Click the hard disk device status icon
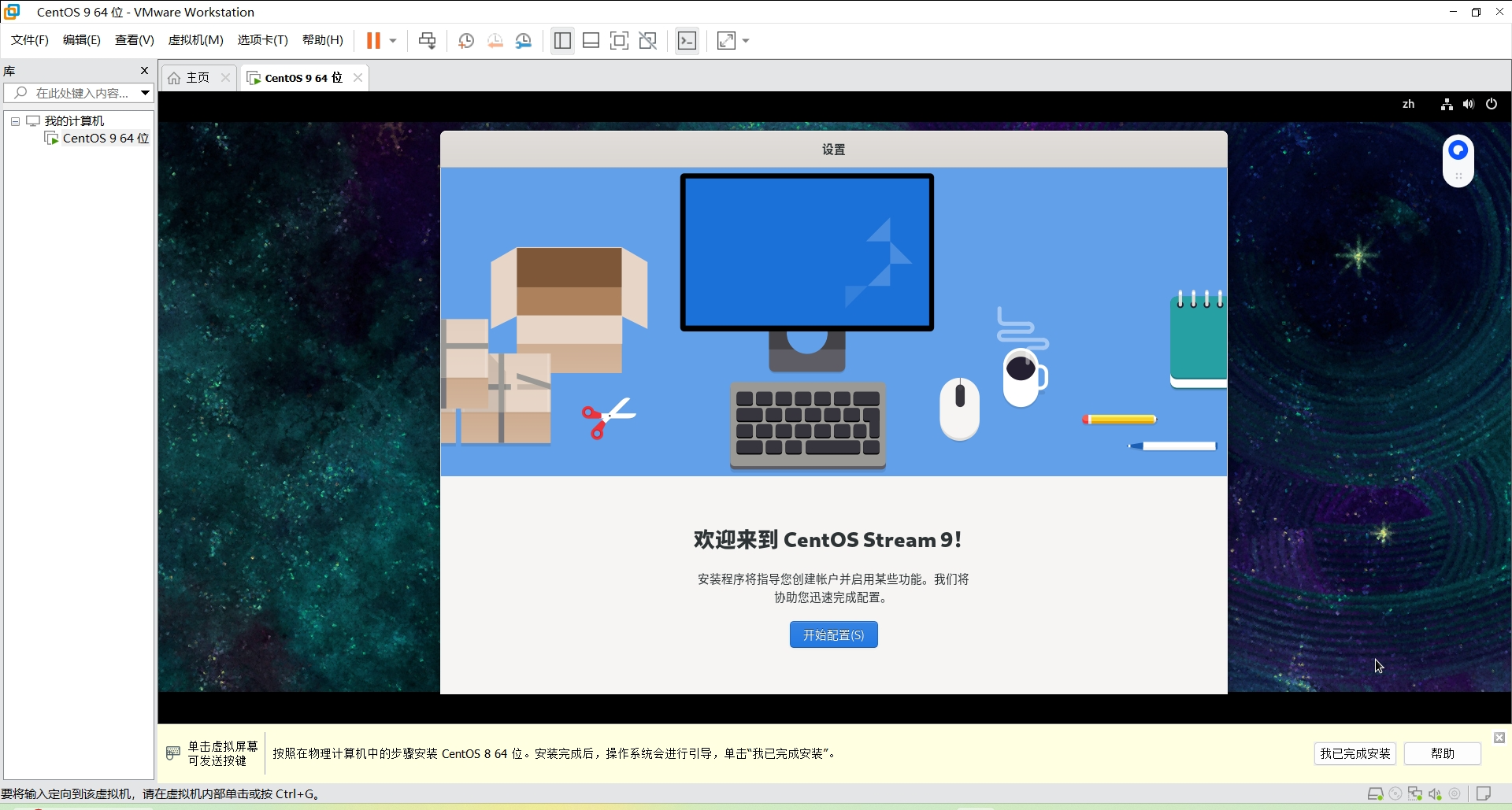The height and width of the screenshot is (810, 1512). 1376,793
